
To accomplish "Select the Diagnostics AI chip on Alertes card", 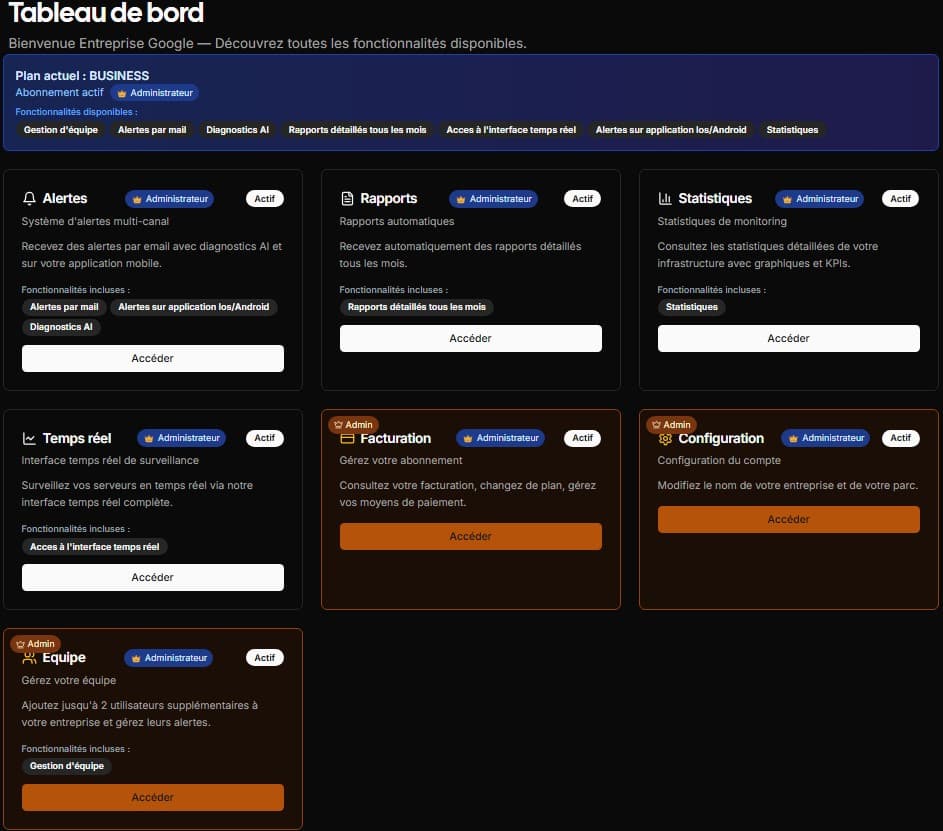I will (x=61, y=326).
